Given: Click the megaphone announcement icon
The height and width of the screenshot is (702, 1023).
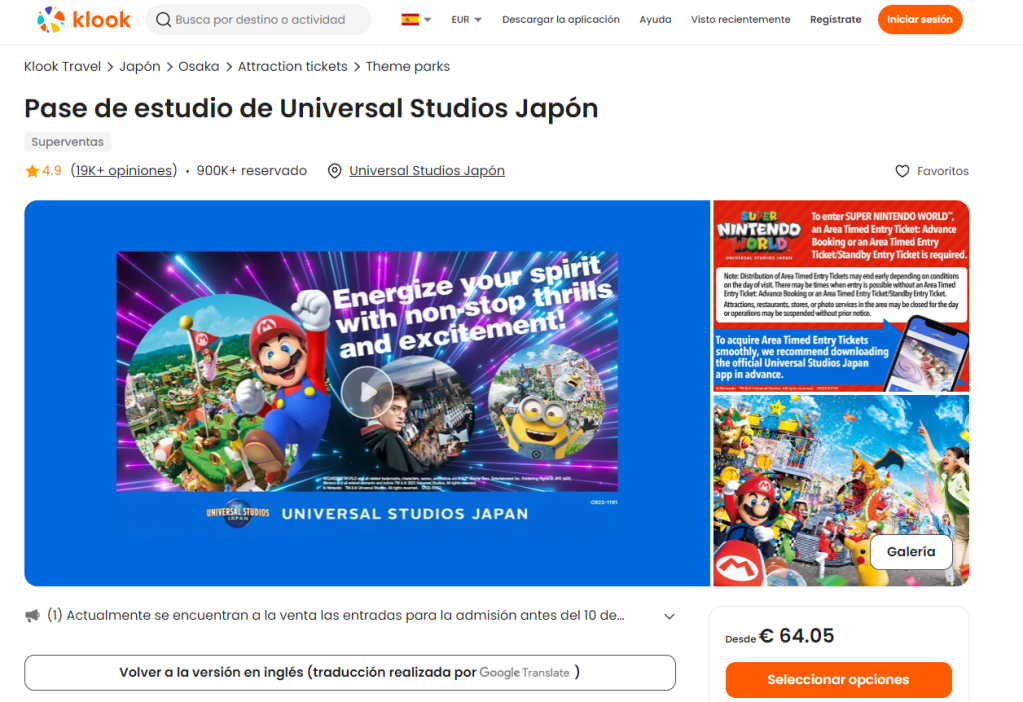Looking at the screenshot, I should (32, 616).
